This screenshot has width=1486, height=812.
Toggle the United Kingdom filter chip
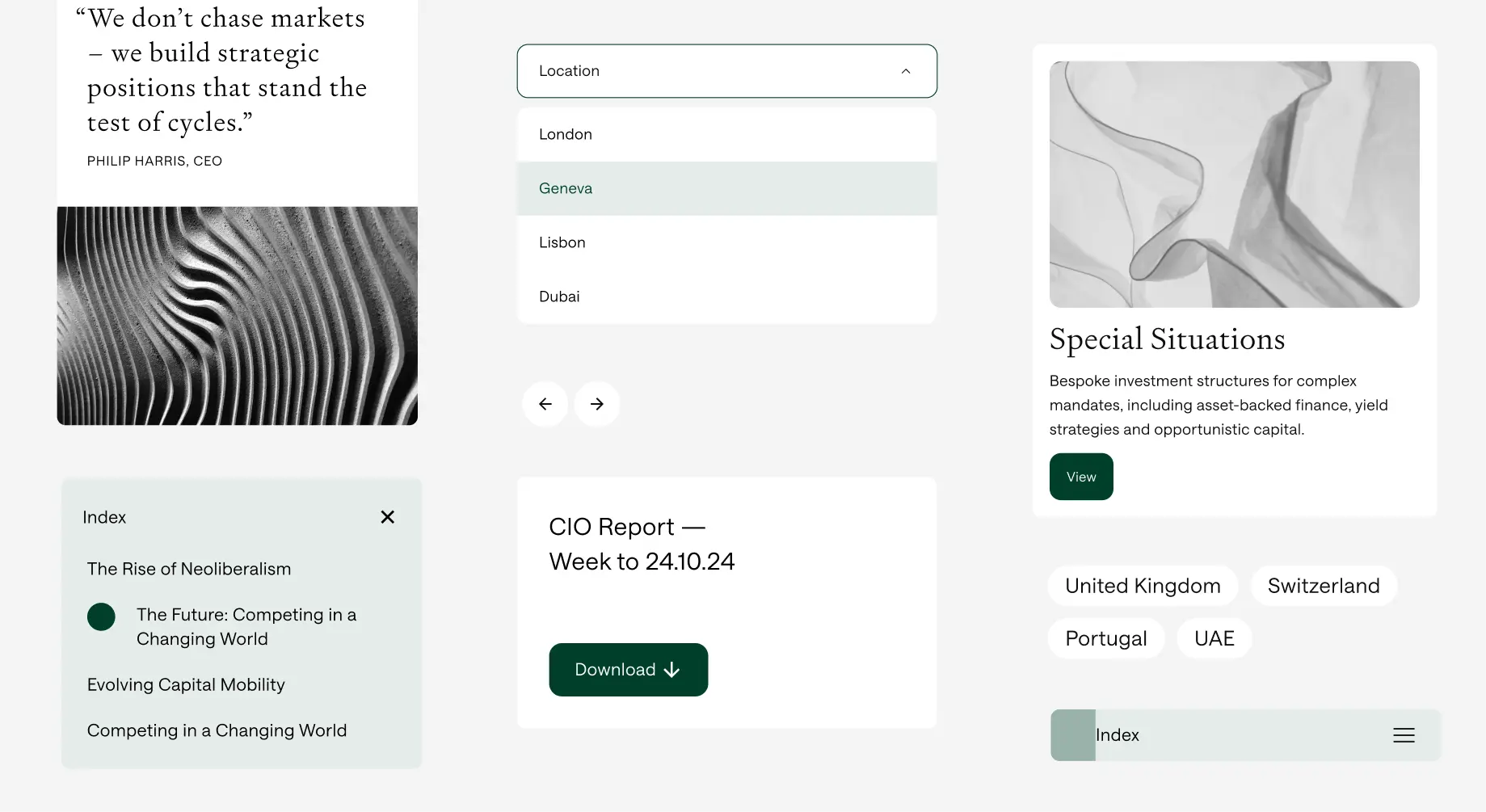(1143, 586)
